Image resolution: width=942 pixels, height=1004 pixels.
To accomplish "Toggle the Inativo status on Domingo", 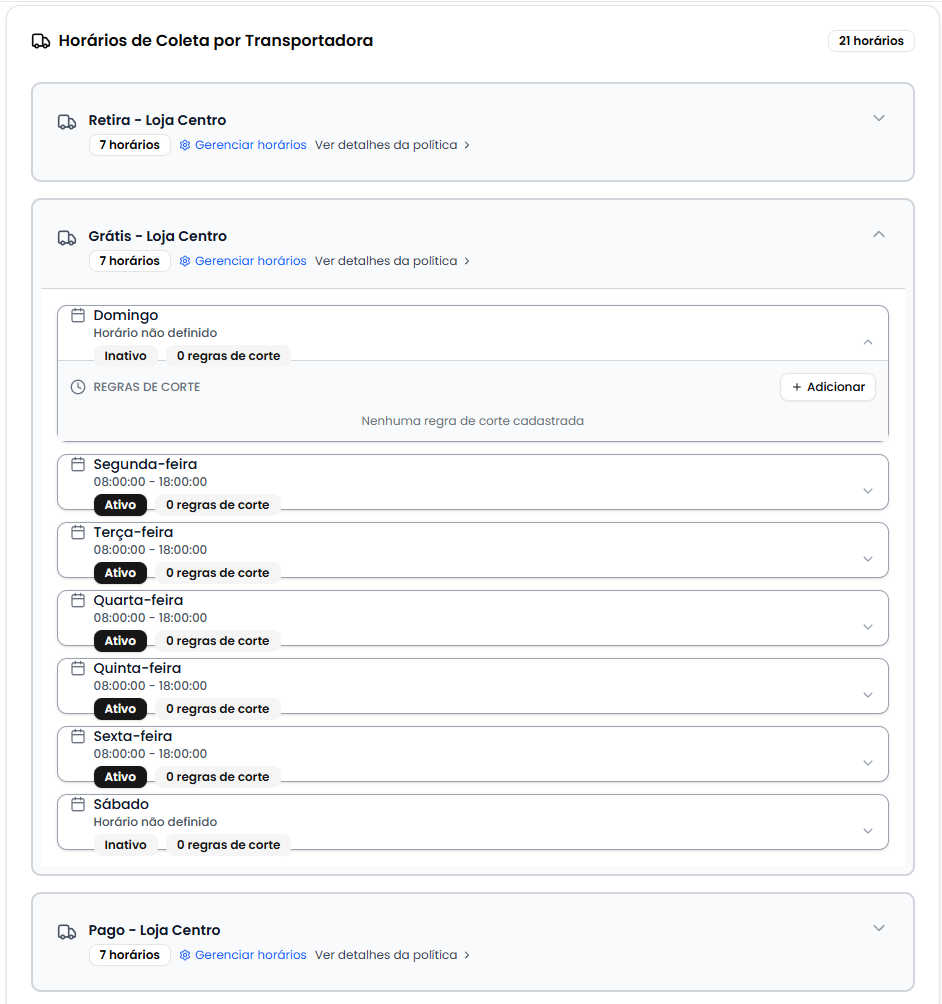I will click(x=125, y=355).
